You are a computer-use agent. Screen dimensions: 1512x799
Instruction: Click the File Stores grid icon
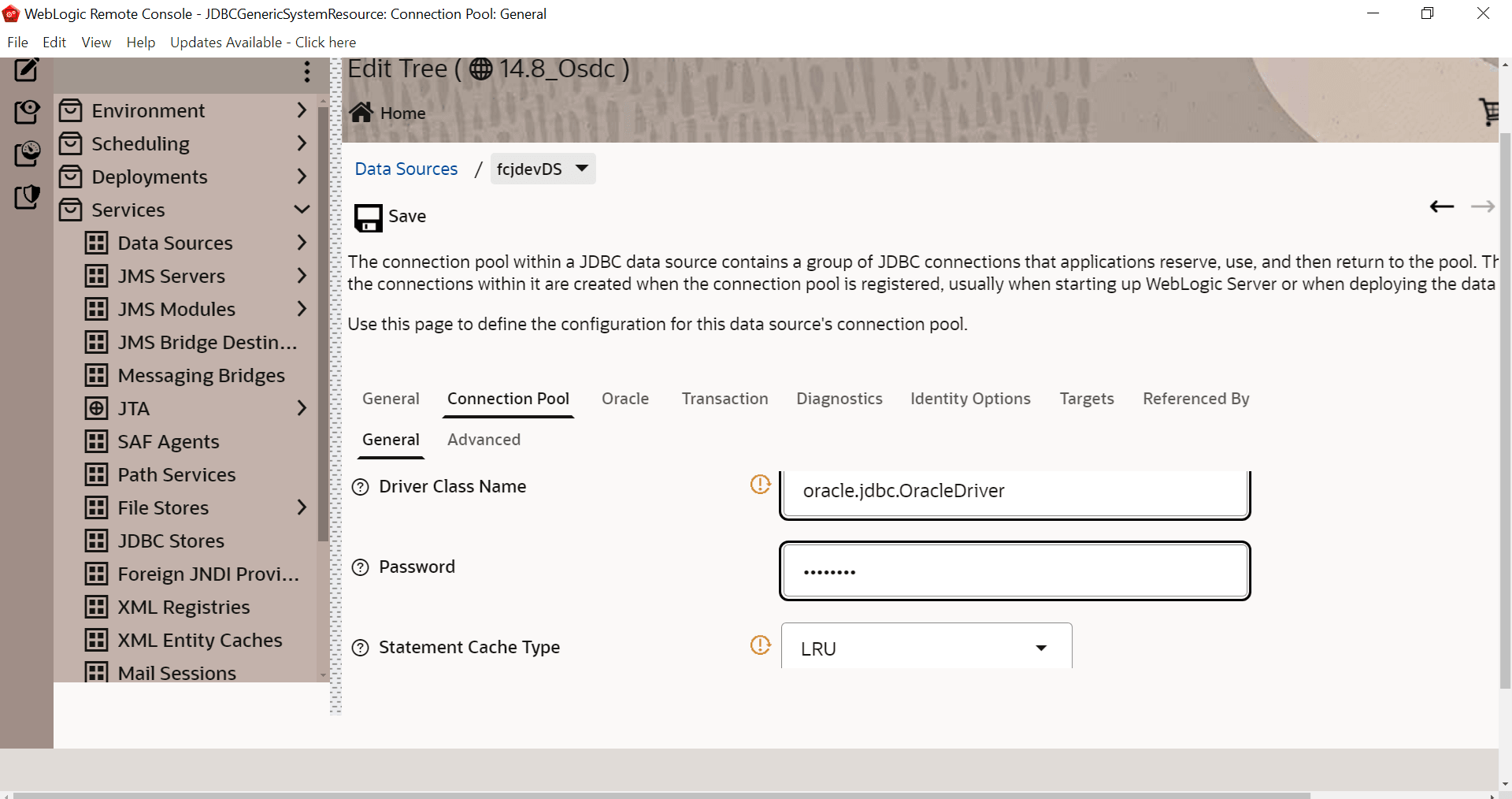96,507
